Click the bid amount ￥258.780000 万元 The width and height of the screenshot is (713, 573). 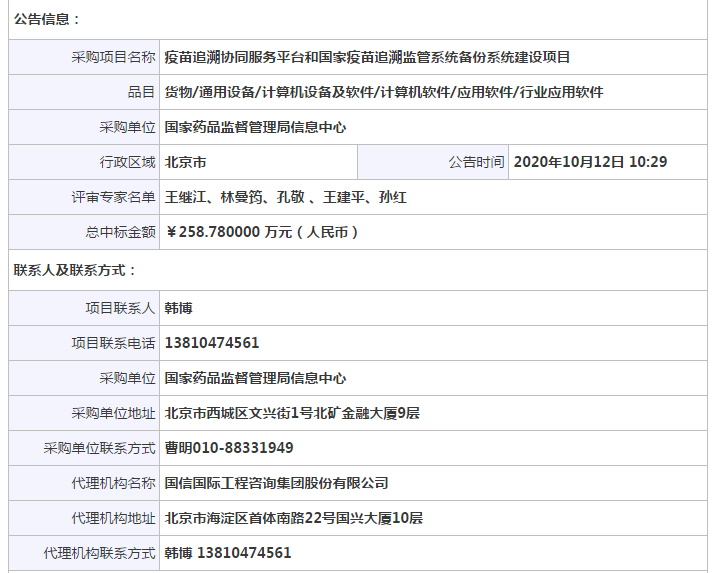point(262,232)
